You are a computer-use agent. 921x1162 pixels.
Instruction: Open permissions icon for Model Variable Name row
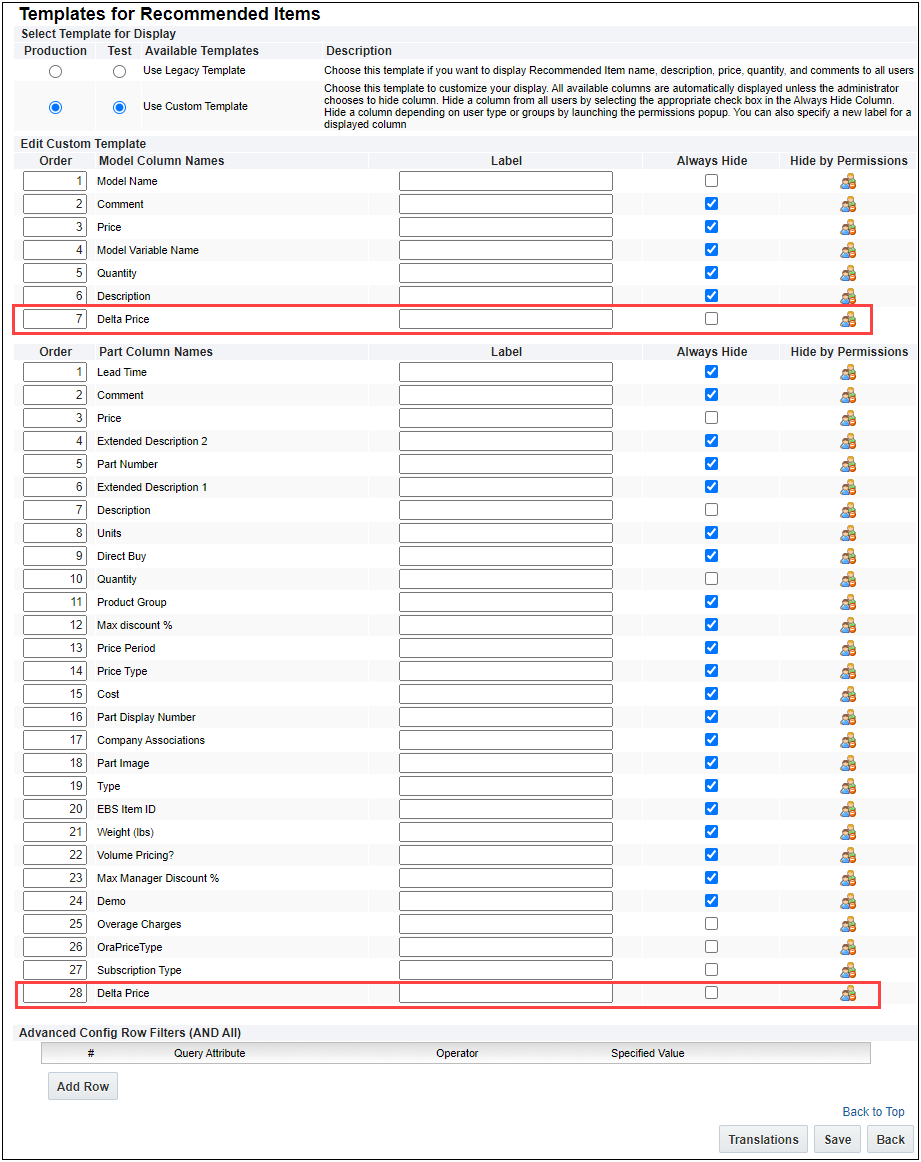tap(848, 250)
